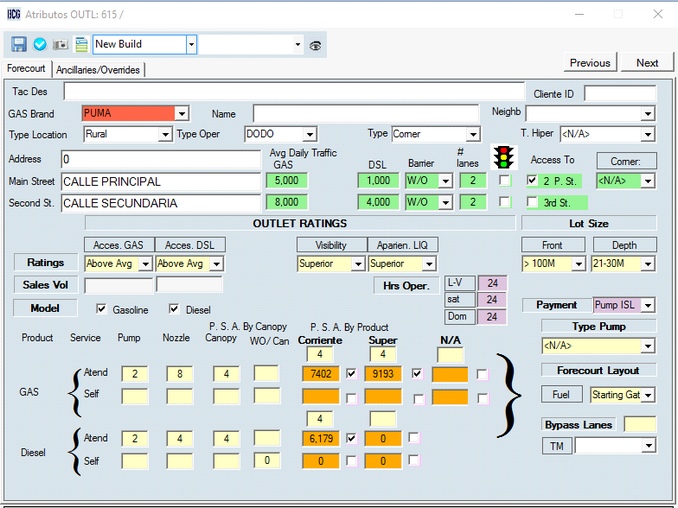Image resolution: width=678 pixels, height=508 pixels.
Task: Open the Starting Gat layout dropdown
Action: pos(647,395)
